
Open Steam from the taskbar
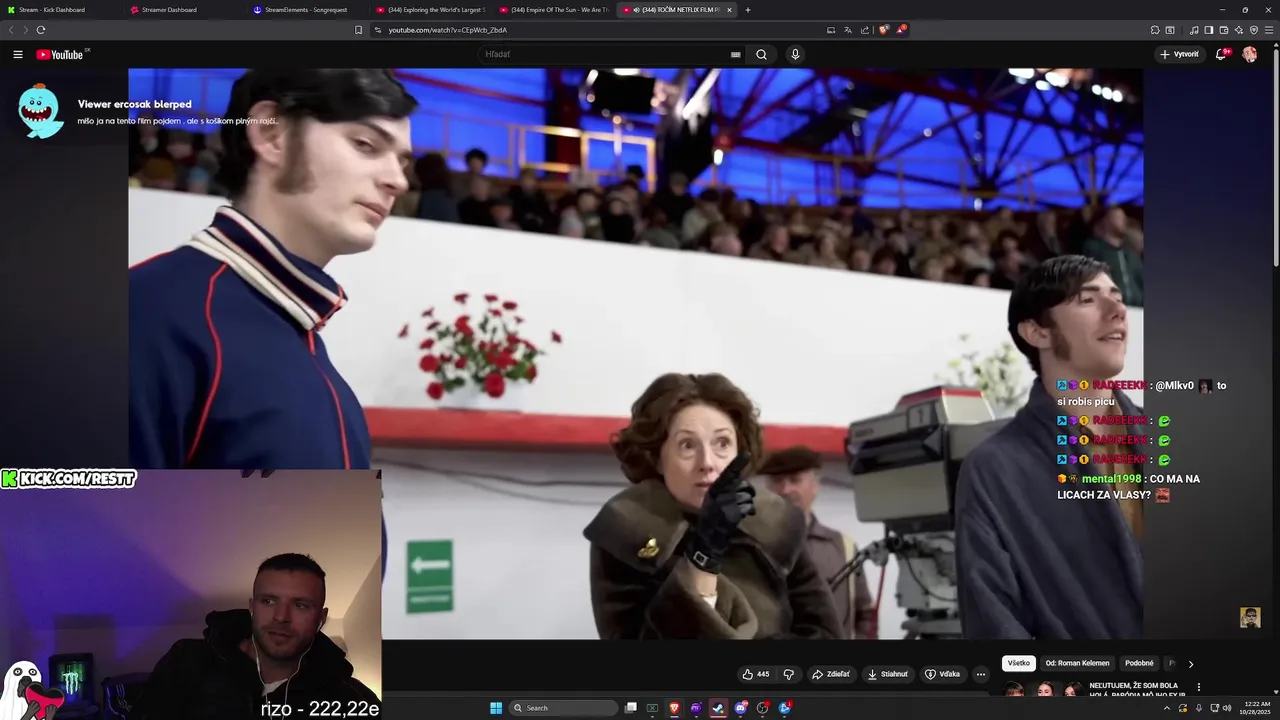(x=718, y=708)
